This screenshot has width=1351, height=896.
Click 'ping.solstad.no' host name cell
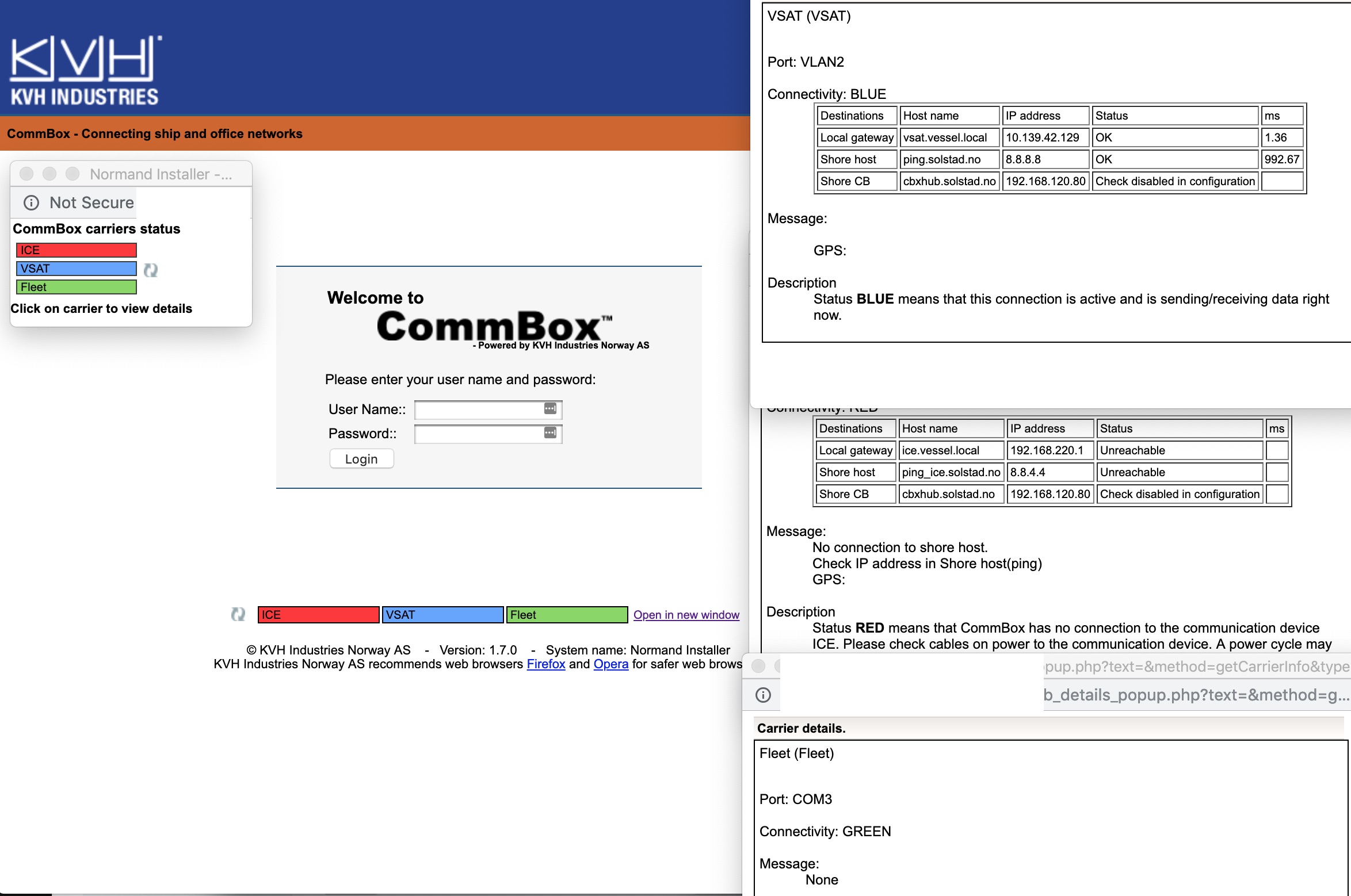tap(949, 159)
